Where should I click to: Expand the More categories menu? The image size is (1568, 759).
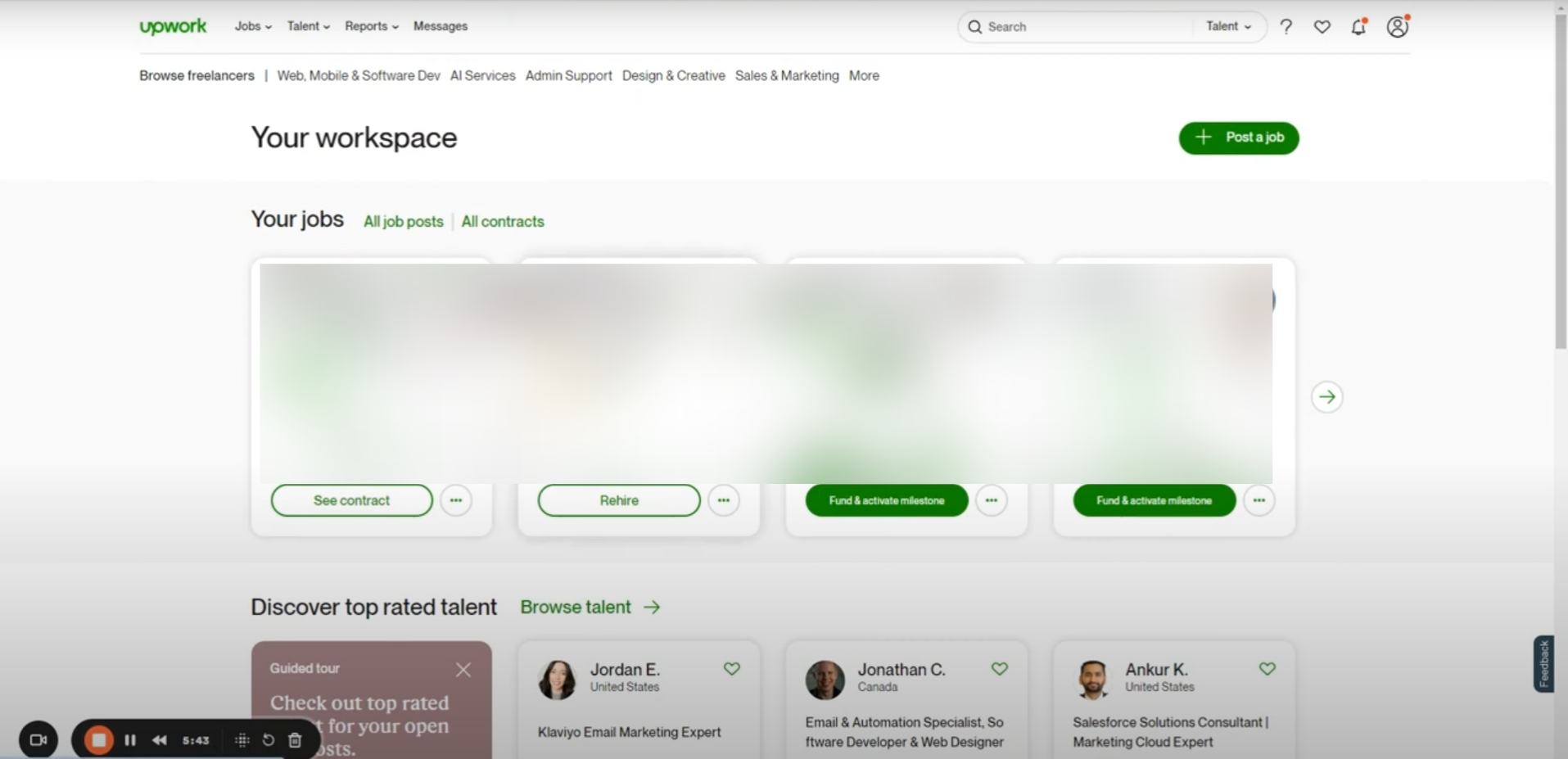pos(864,75)
